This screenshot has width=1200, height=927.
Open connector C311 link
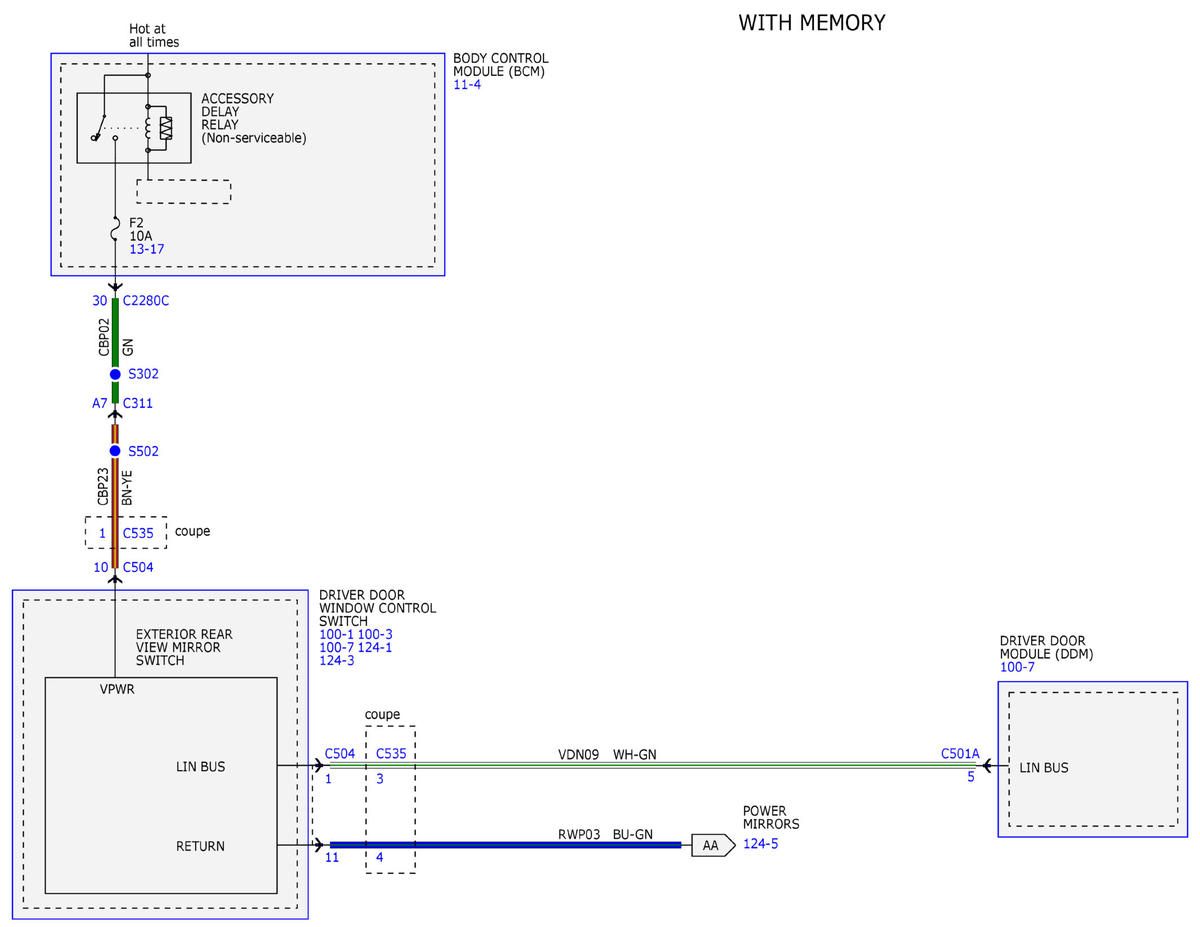point(138,403)
